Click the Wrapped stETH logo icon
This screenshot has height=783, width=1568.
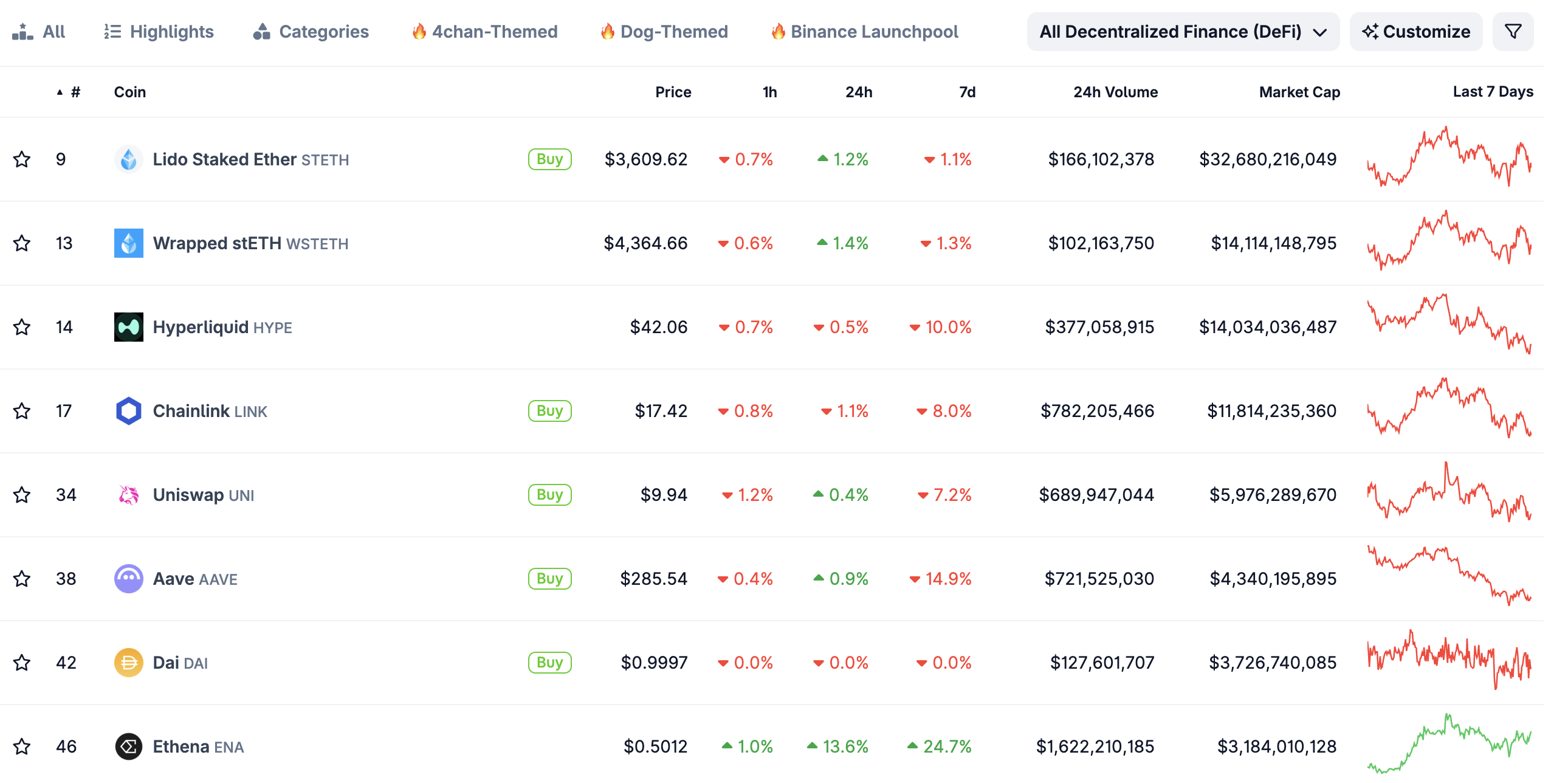point(128,243)
